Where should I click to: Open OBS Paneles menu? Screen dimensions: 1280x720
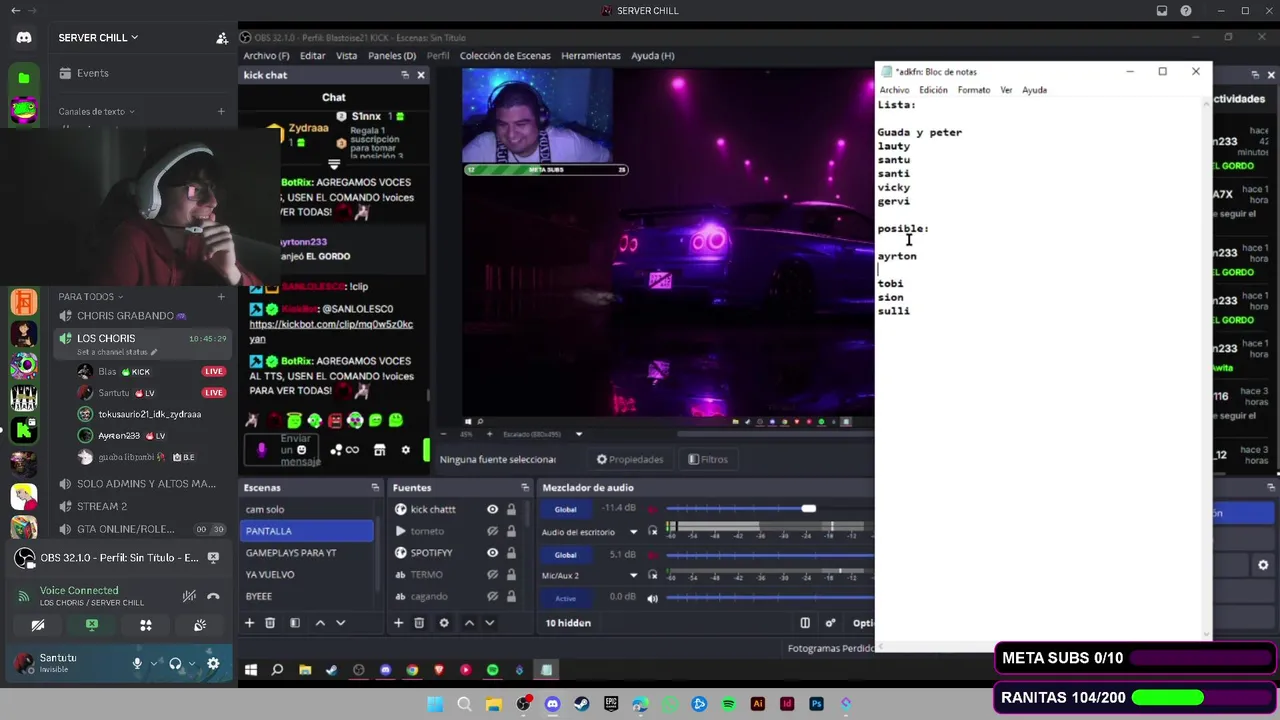(392, 56)
